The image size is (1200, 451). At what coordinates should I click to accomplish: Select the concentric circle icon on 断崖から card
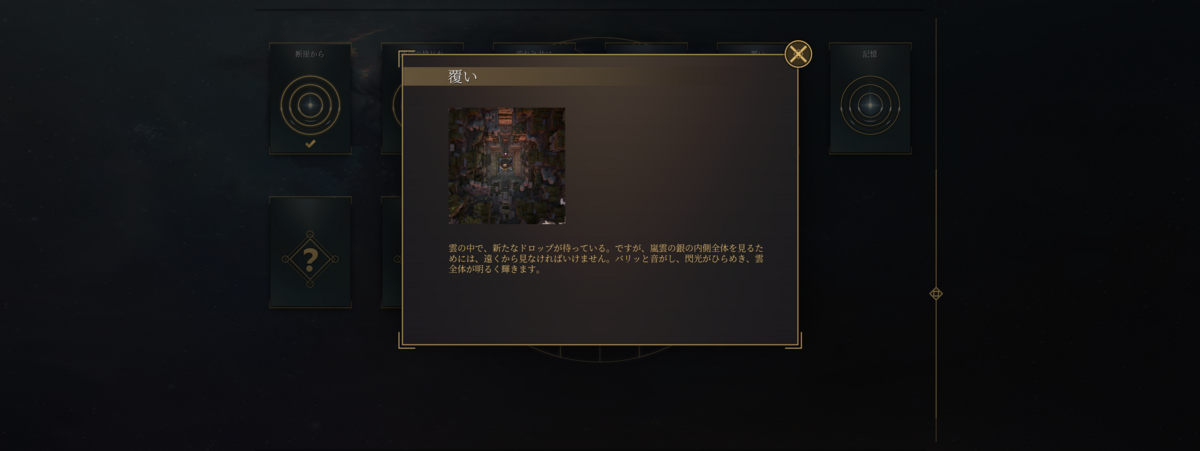(x=310, y=104)
